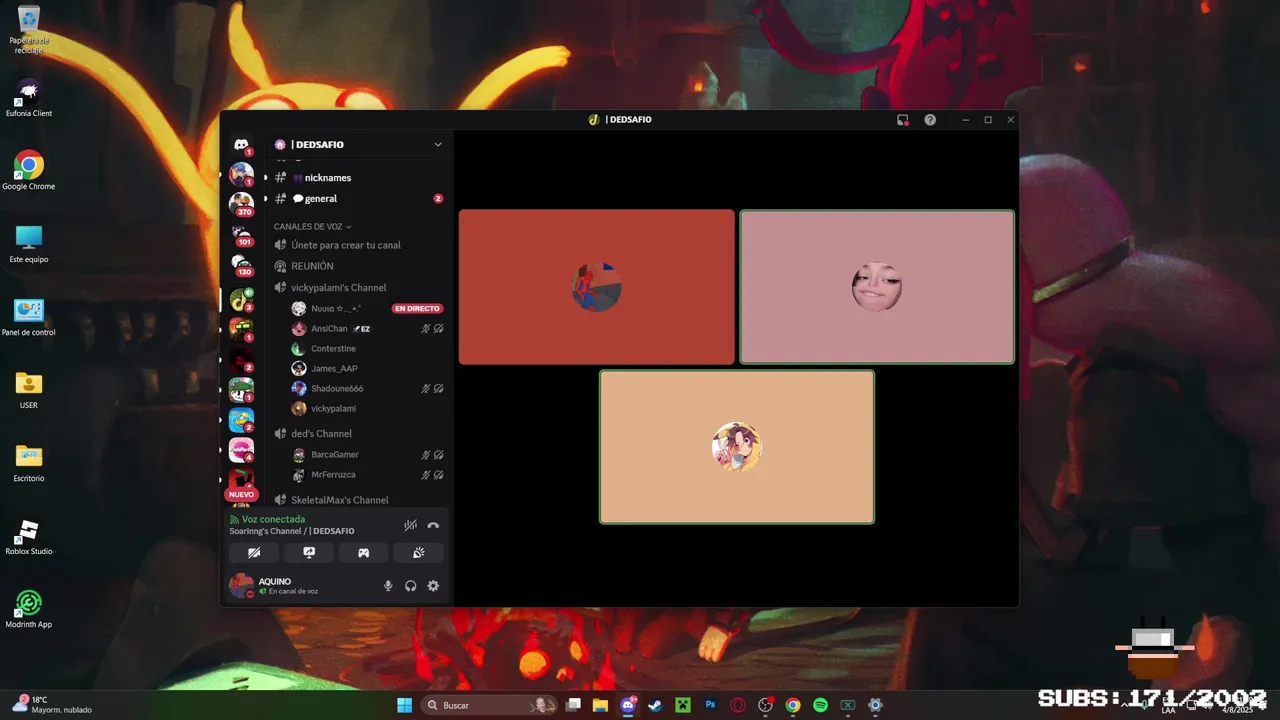
Task: Select Roblox Studio desktop shortcut
Action: (29, 537)
